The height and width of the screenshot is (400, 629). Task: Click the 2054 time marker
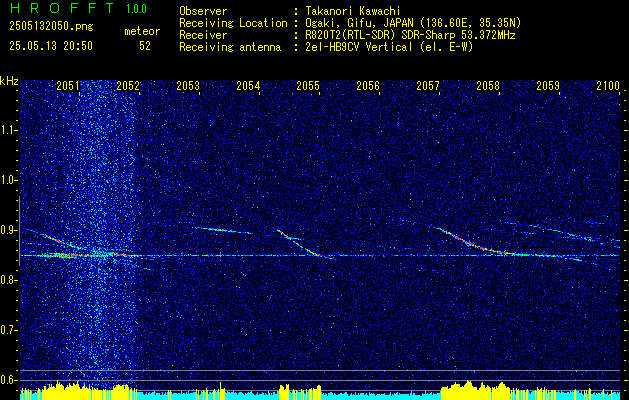coord(248,86)
